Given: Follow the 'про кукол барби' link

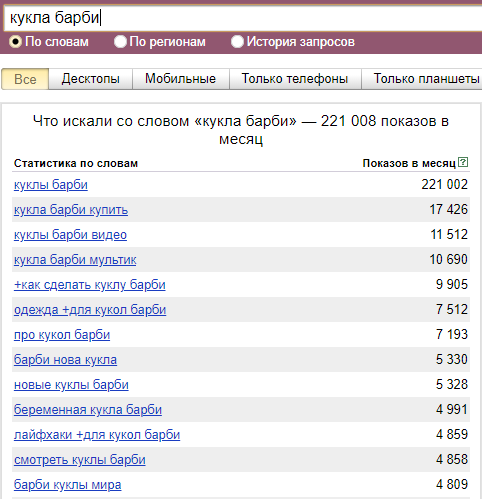Looking at the screenshot, I should (62, 335).
